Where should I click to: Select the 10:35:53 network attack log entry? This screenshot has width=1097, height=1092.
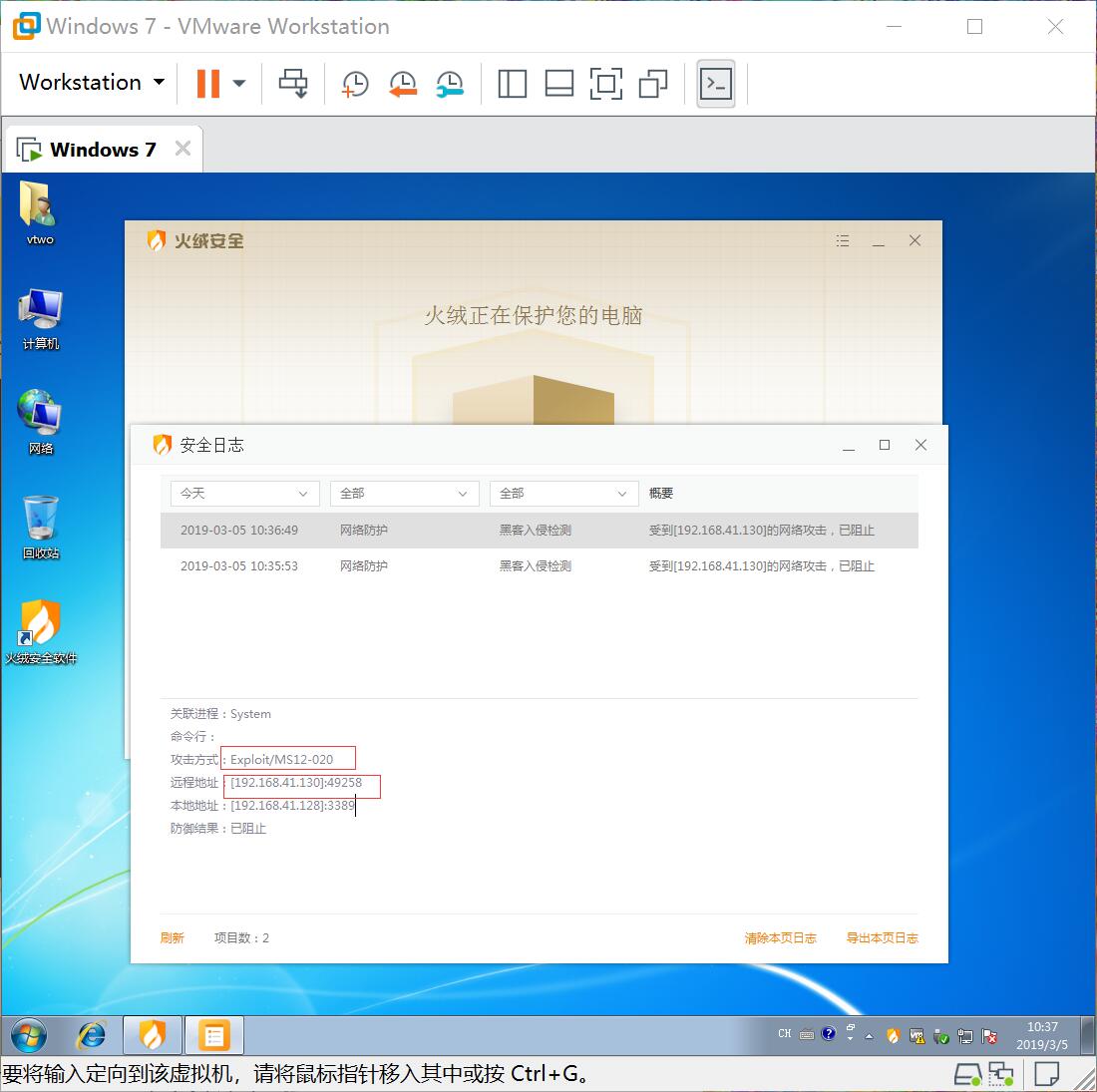(539, 566)
